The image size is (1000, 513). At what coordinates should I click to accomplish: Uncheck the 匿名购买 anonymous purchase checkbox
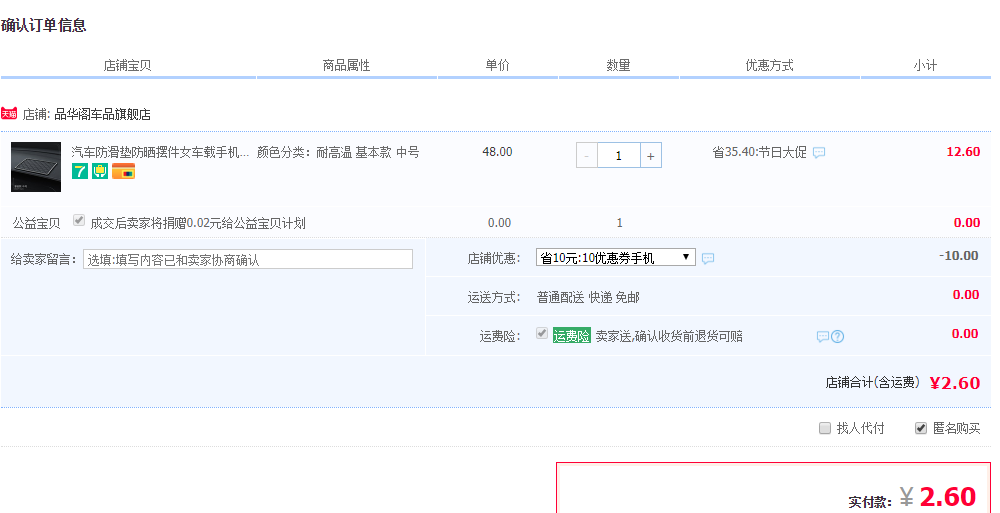920,428
